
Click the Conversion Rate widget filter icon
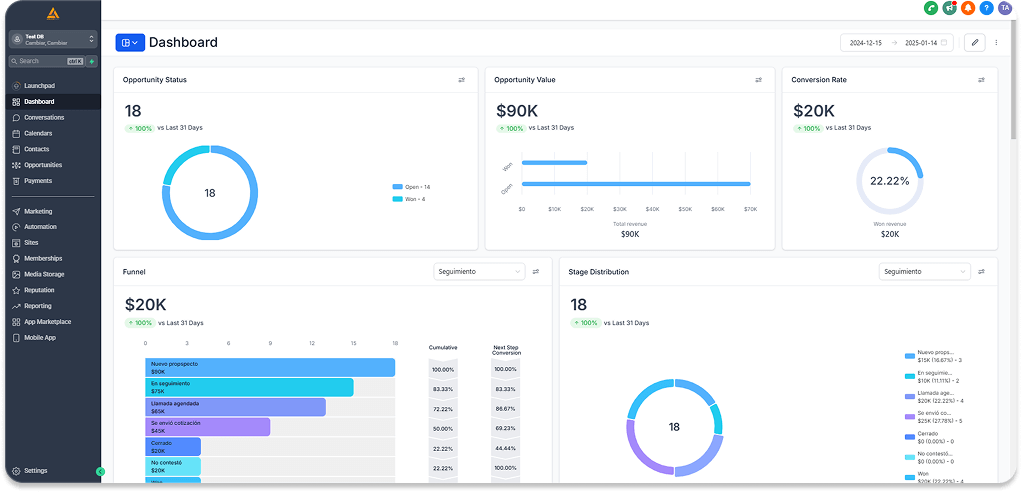pyautogui.click(x=982, y=80)
